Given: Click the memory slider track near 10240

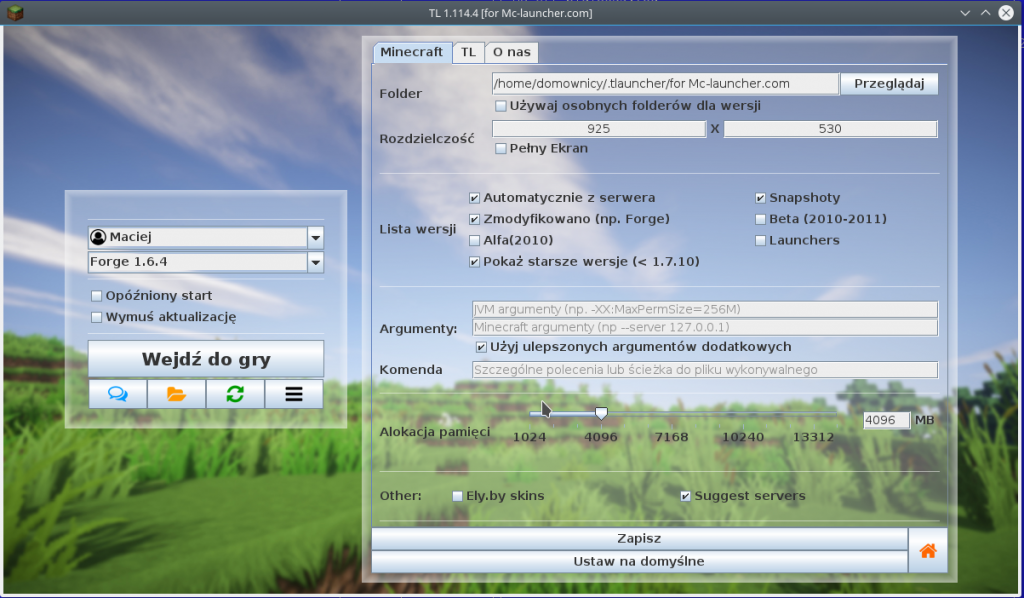Looking at the screenshot, I should point(743,414).
